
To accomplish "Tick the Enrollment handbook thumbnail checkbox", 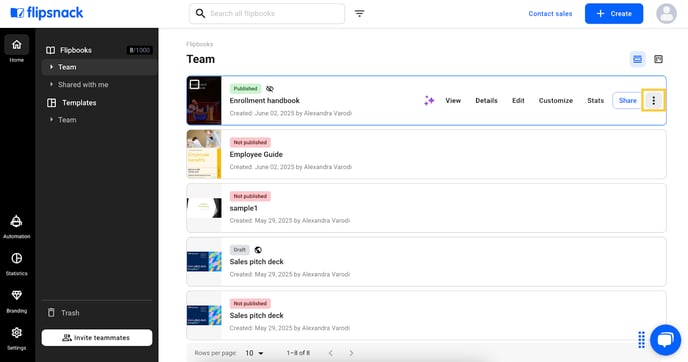I will (194, 84).
